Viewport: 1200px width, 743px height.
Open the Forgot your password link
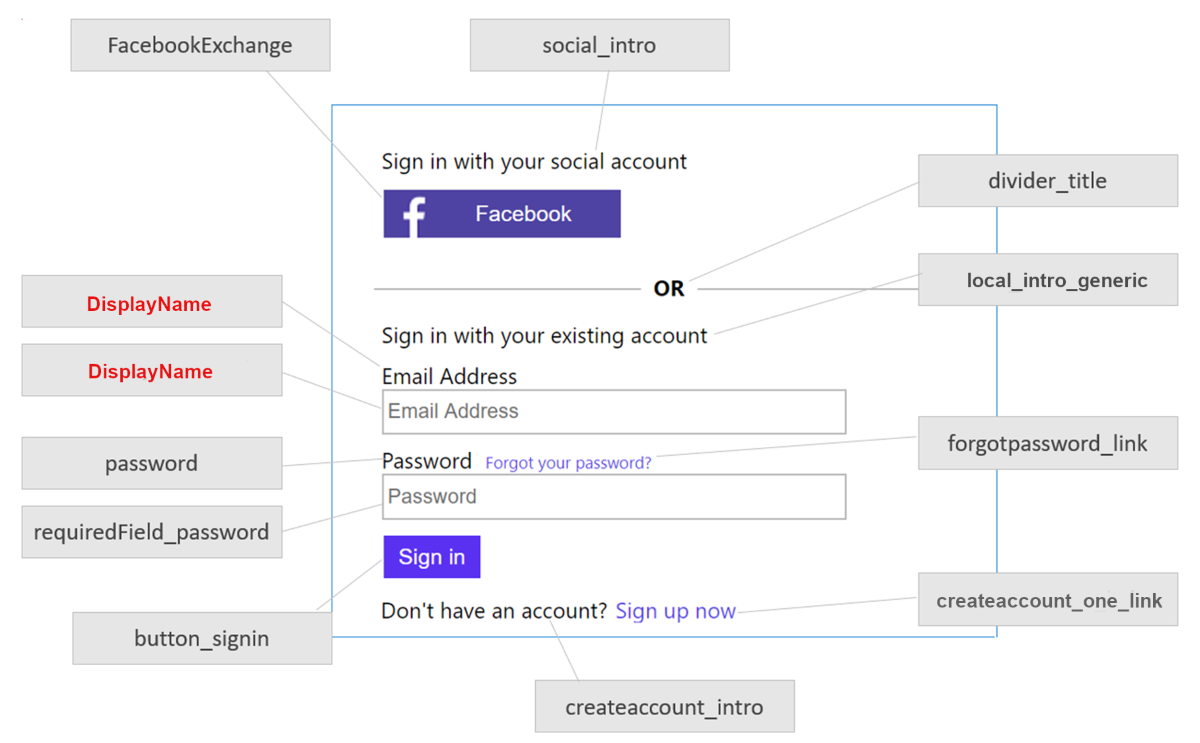pyautogui.click(x=567, y=463)
